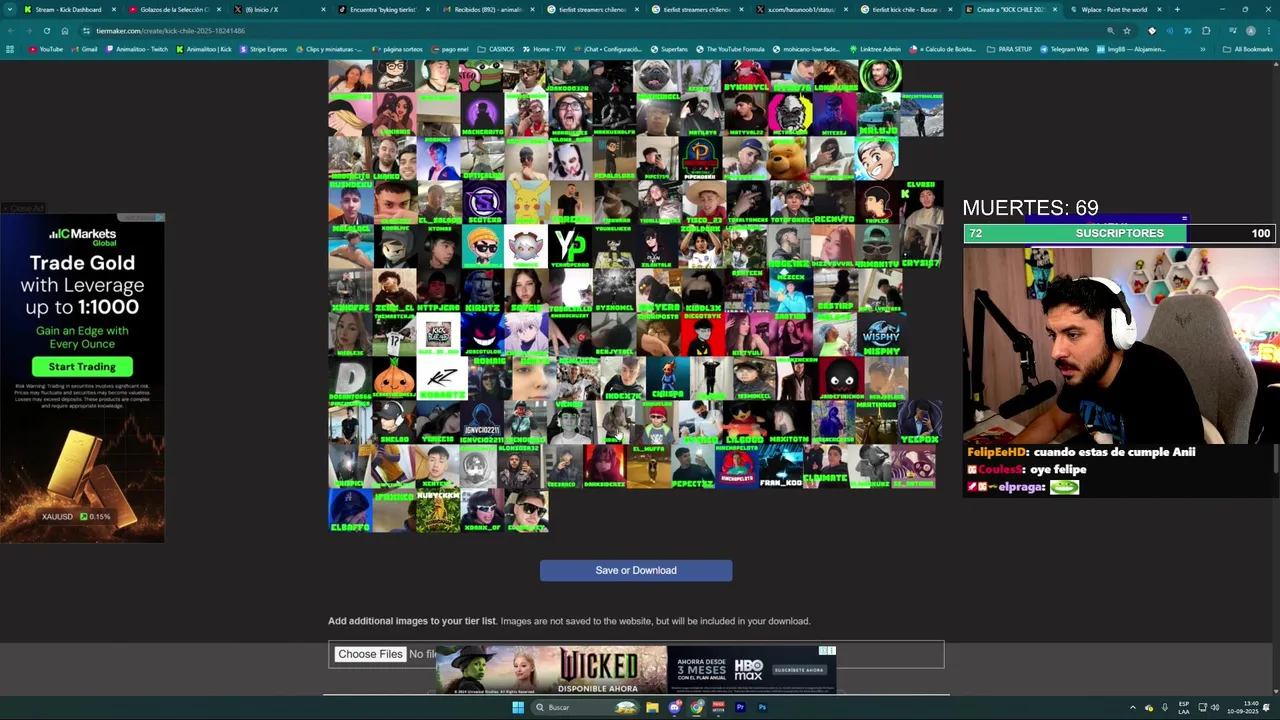The height and width of the screenshot is (720, 1280).
Task: Reload the page with refresh icon
Action: [47, 31]
